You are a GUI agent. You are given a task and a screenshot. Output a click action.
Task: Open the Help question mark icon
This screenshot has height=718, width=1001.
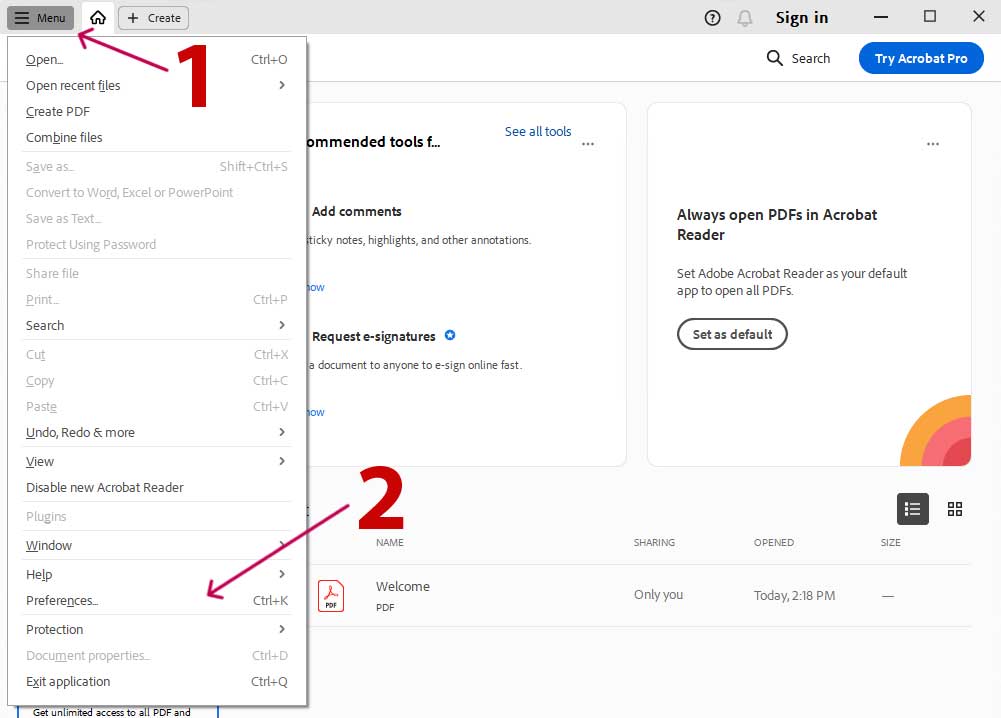point(712,18)
